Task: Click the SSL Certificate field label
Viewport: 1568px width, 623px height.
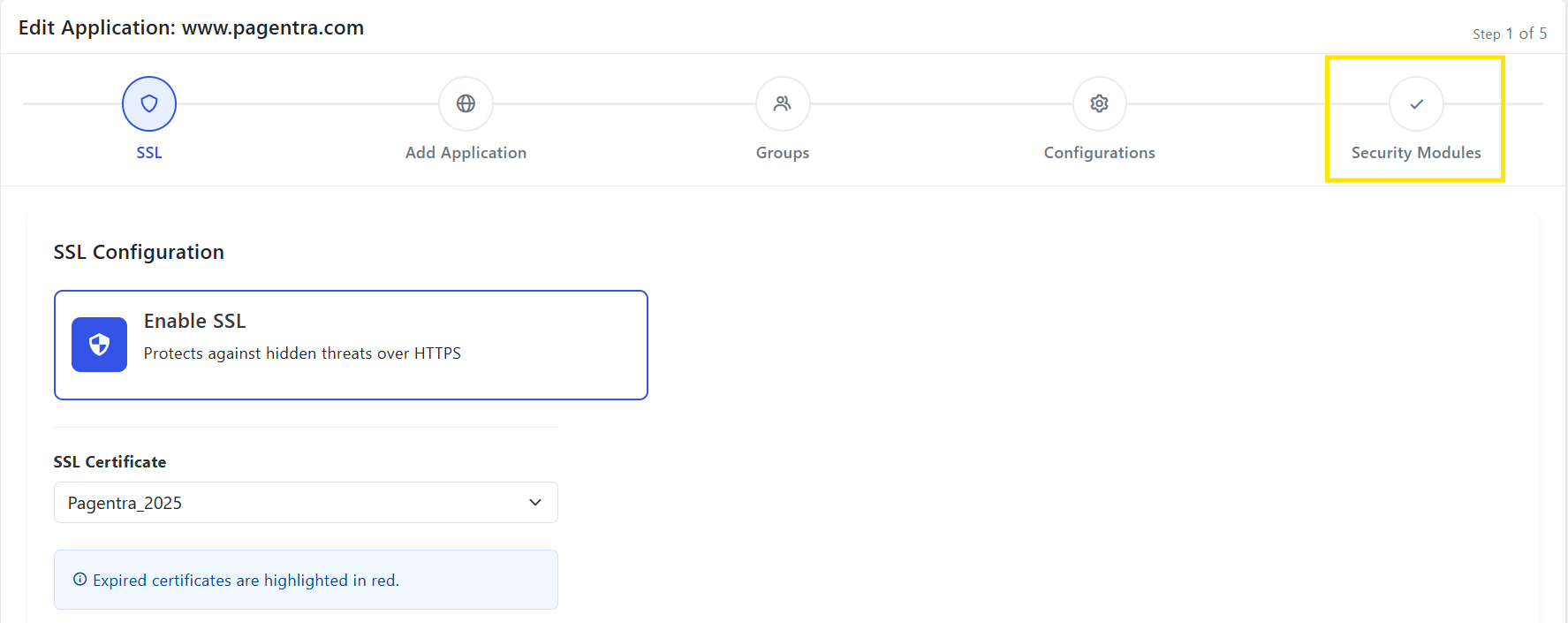Action: click(x=110, y=462)
